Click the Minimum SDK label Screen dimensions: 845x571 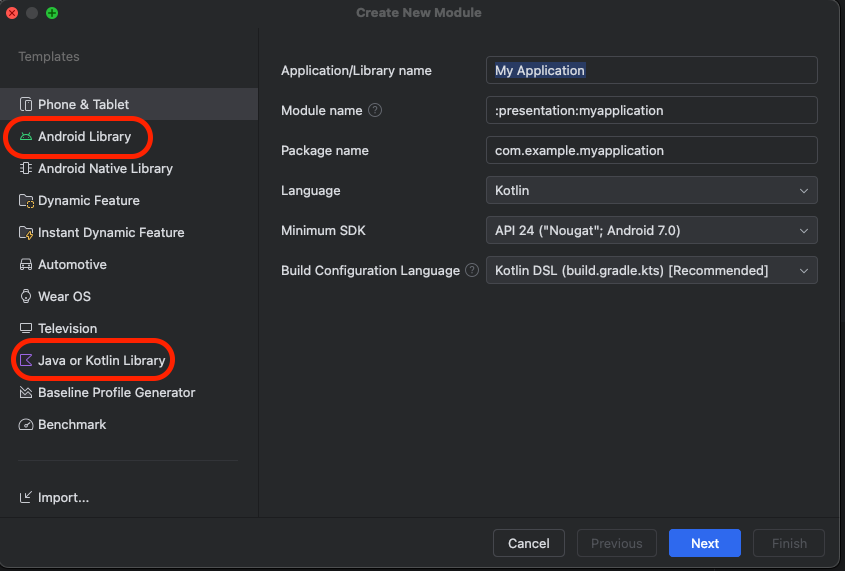[x=323, y=231]
